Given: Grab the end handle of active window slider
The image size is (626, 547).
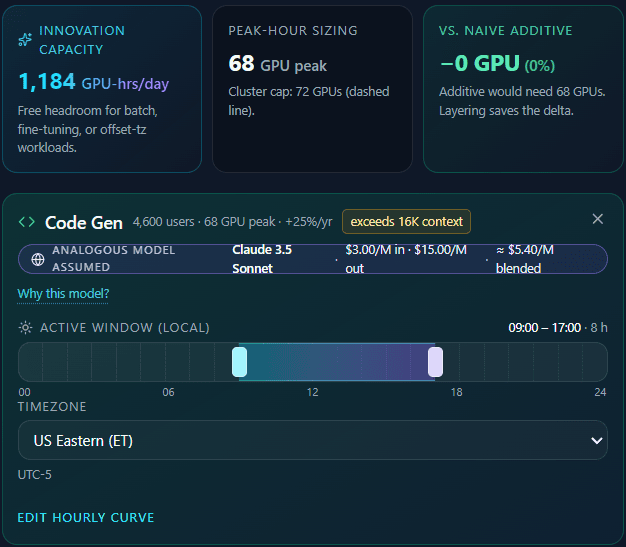Looking at the screenshot, I should click(435, 362).
